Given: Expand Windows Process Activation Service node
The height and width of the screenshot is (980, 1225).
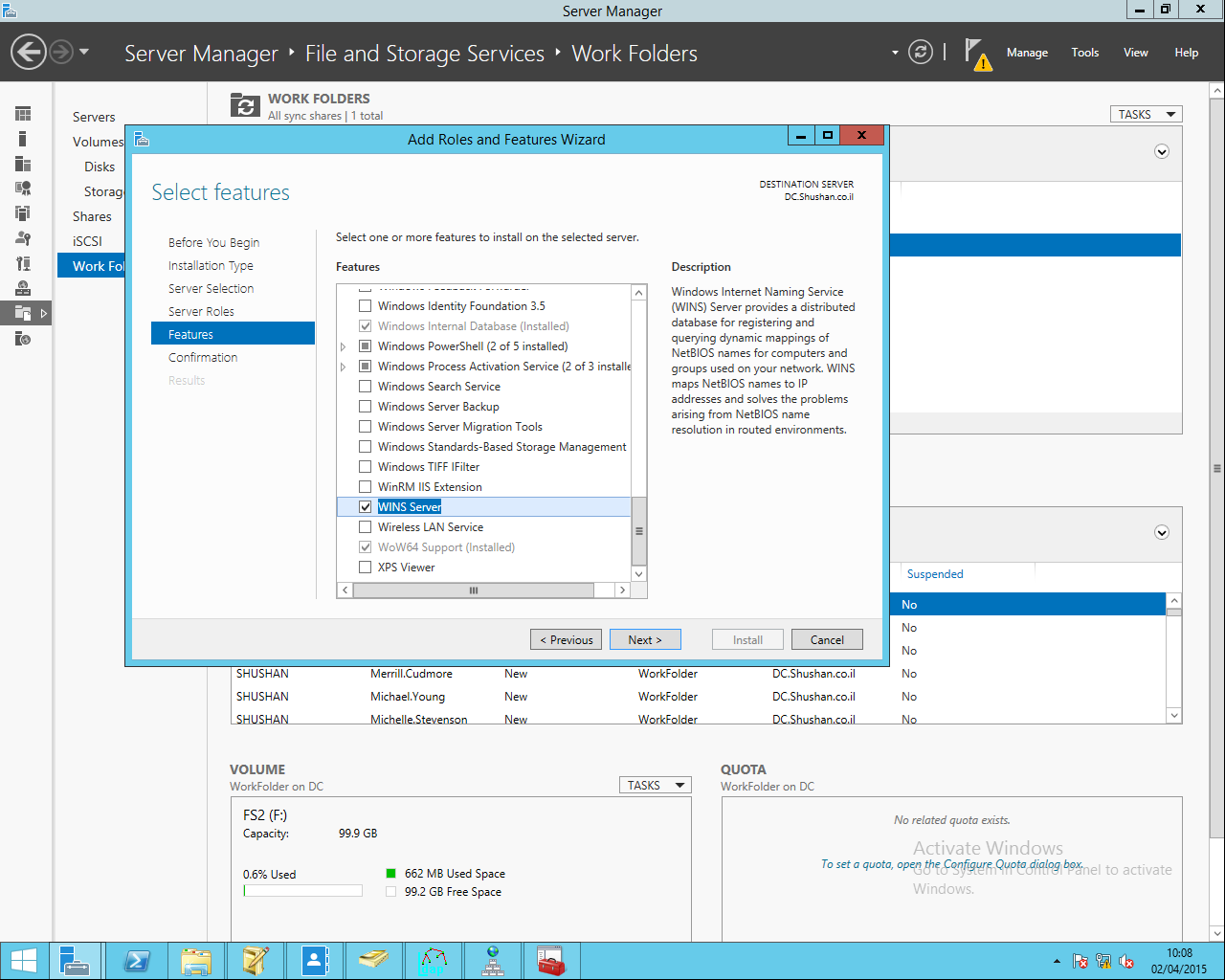Looking at the screenshot, I should [x=344, y=367].
